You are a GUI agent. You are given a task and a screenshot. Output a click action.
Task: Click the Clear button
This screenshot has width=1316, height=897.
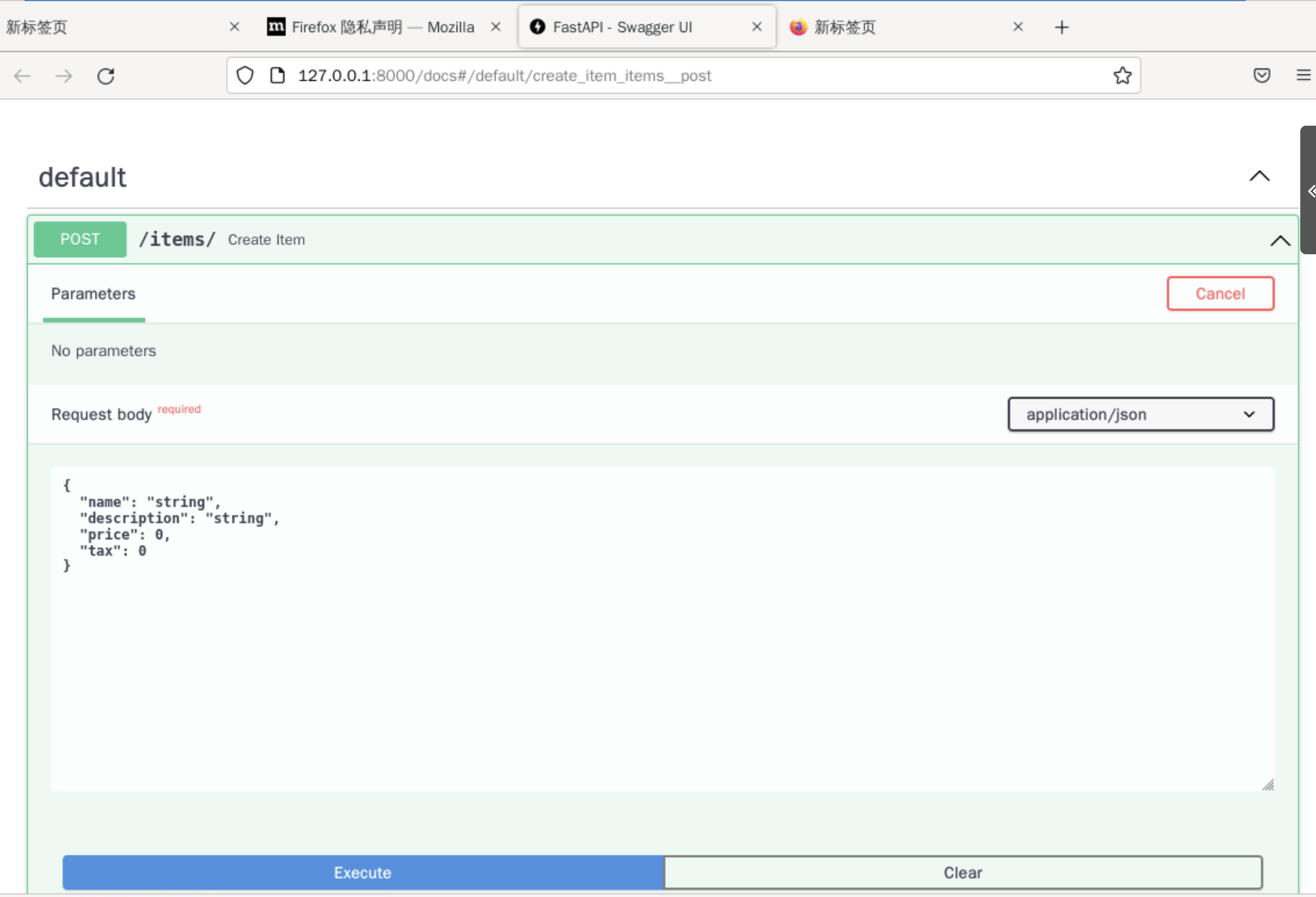(x=963, y=873)
